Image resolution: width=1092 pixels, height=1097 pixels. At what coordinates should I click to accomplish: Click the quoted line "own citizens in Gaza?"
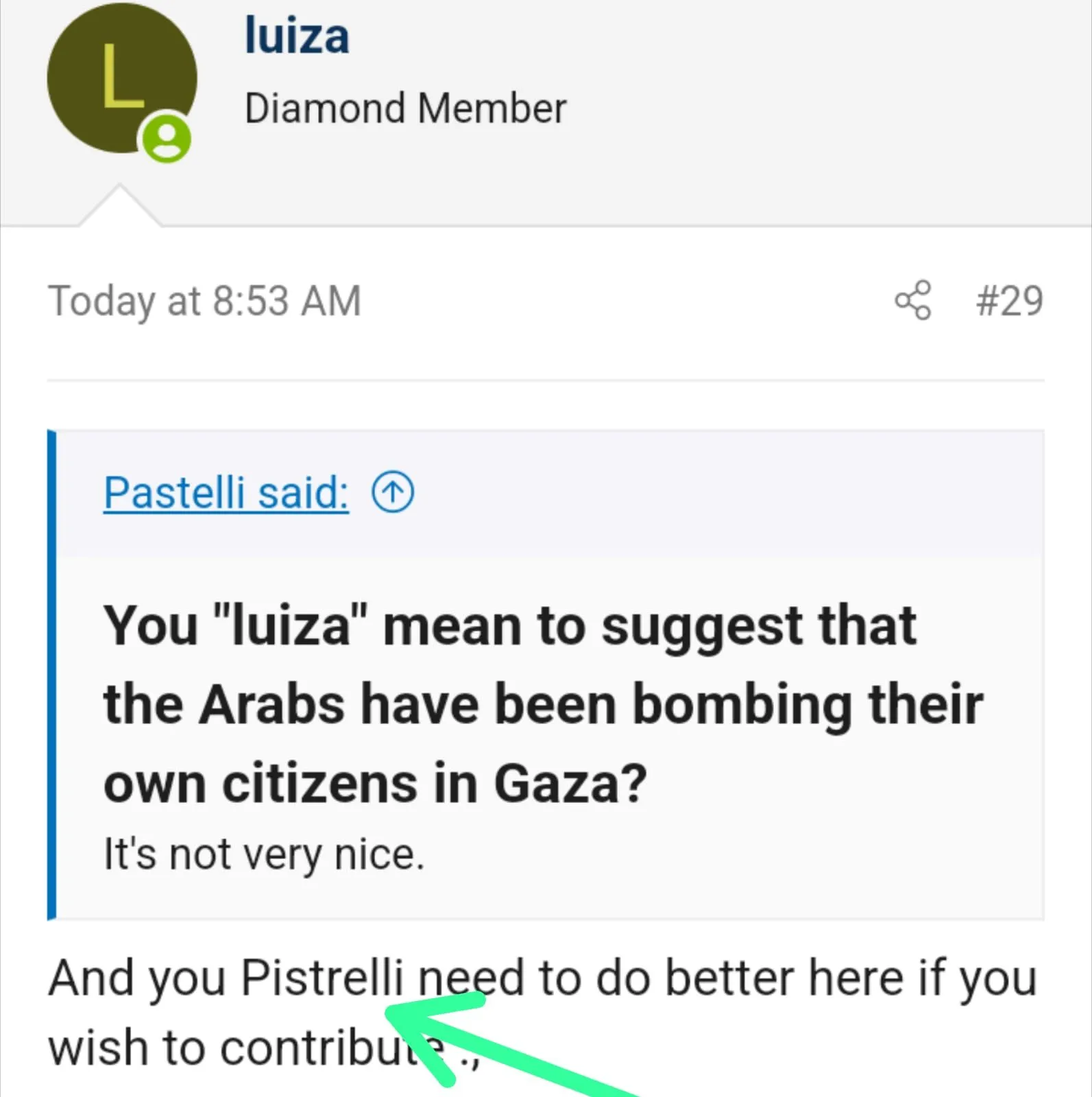click(375, 783)
